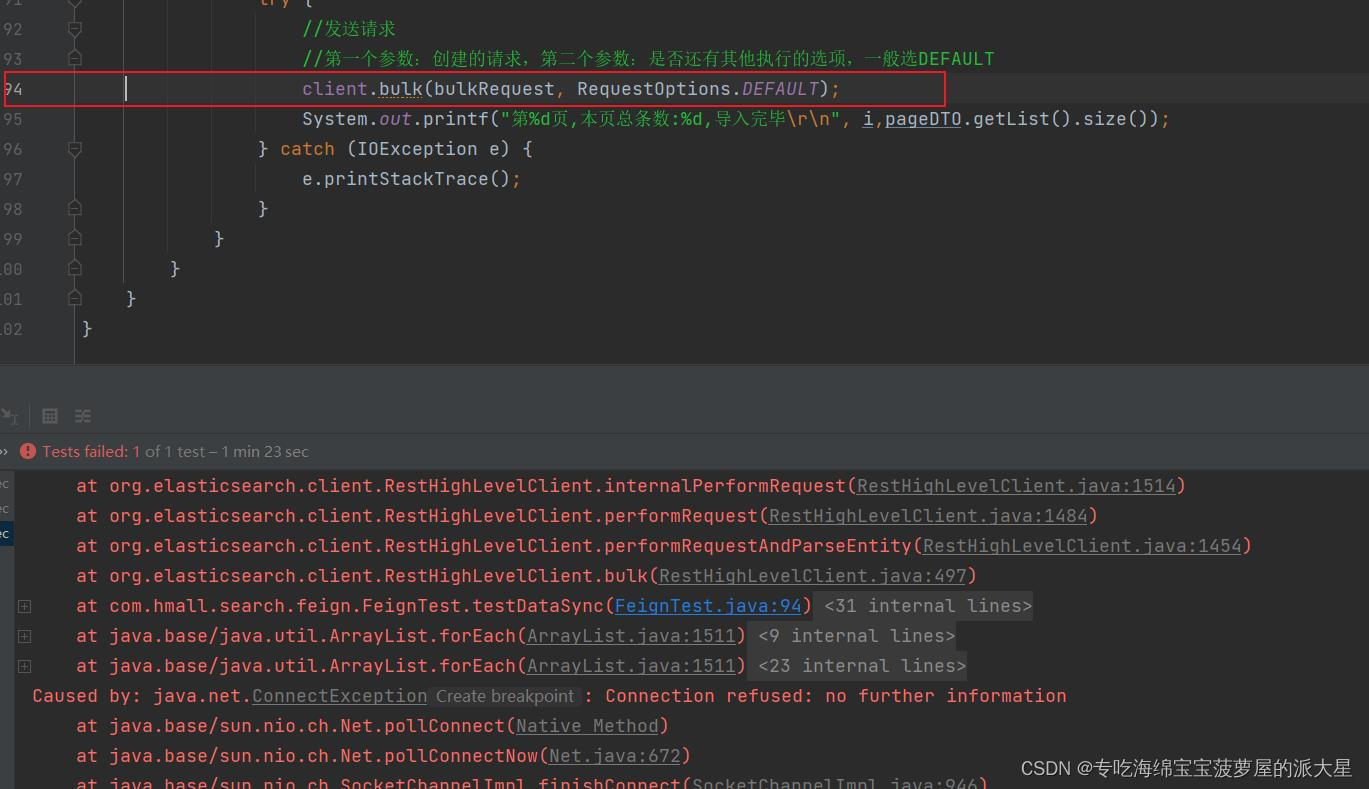This screenshot has width=1369, height=789.
Task: Open RestHighLevelClient.java:1484 link
Action: (928, 516)
